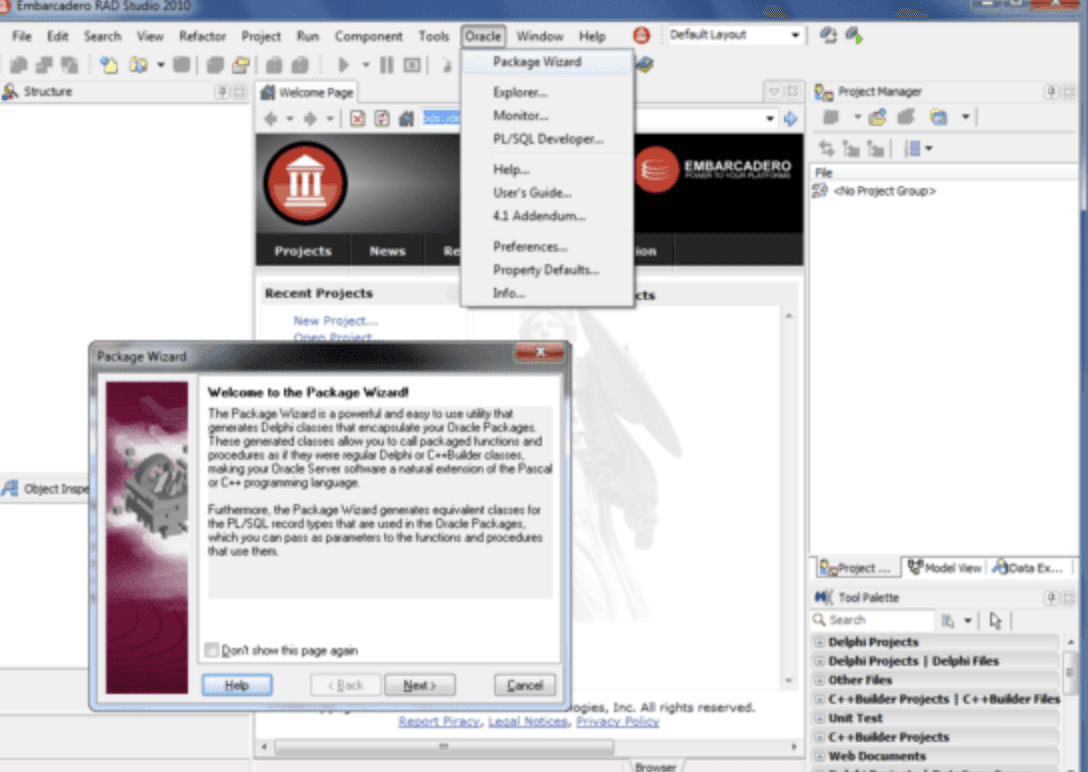1088x772 pixels.
Task: Click the pointer arrow icon in Tool Palette
Action: coord(996,620)
